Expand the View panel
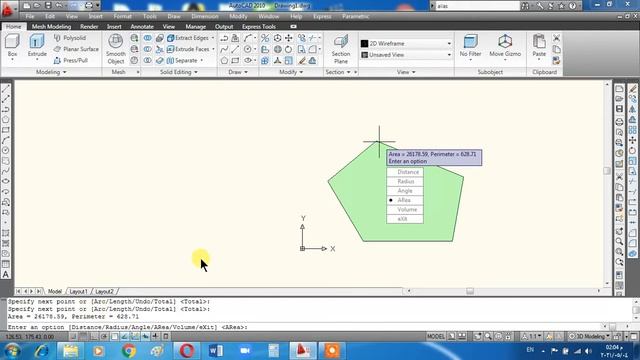The image size is (640, 360). [406, 72]
